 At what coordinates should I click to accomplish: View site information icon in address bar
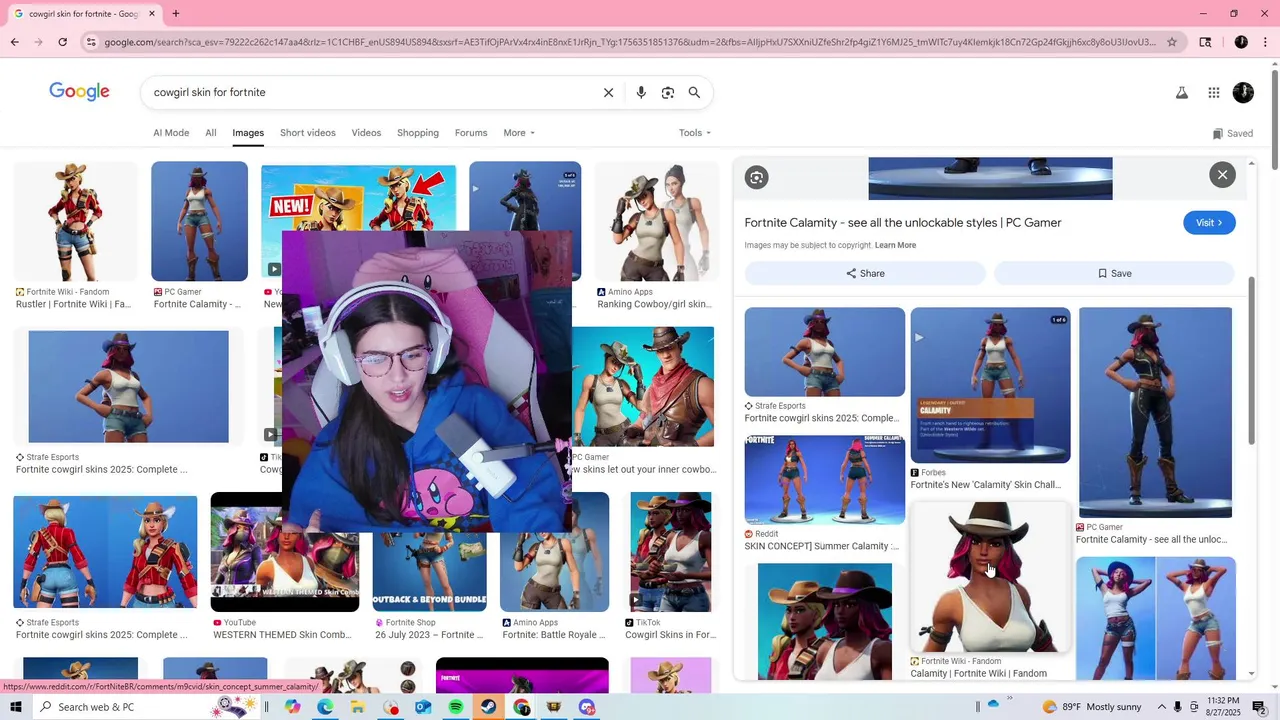coord(91,42)
